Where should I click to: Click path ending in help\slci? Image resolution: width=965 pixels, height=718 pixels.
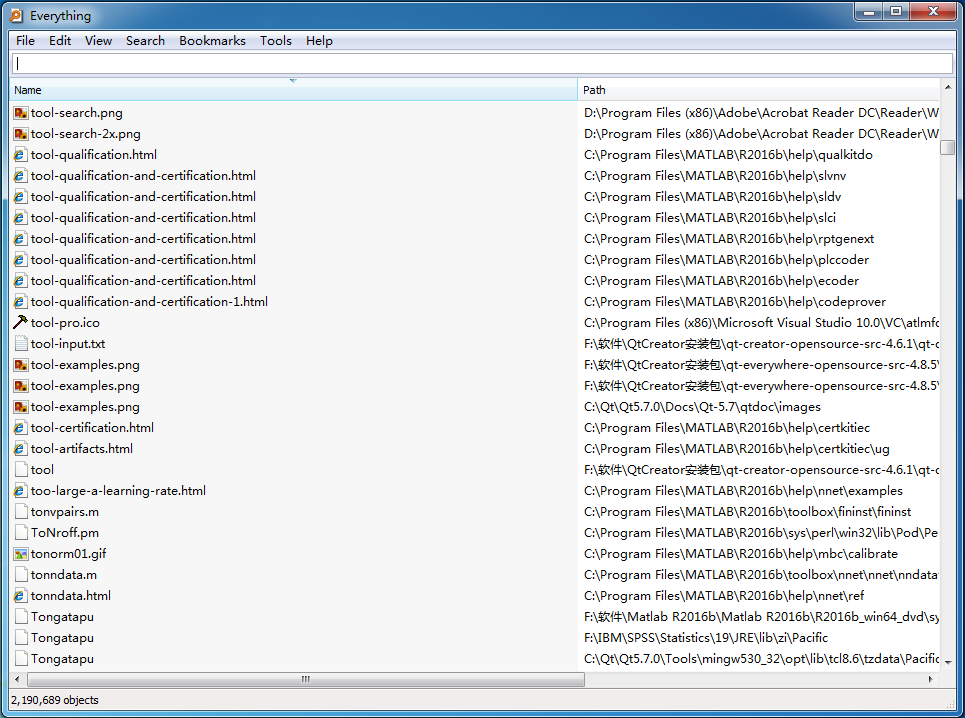click(x=710, y=217)
